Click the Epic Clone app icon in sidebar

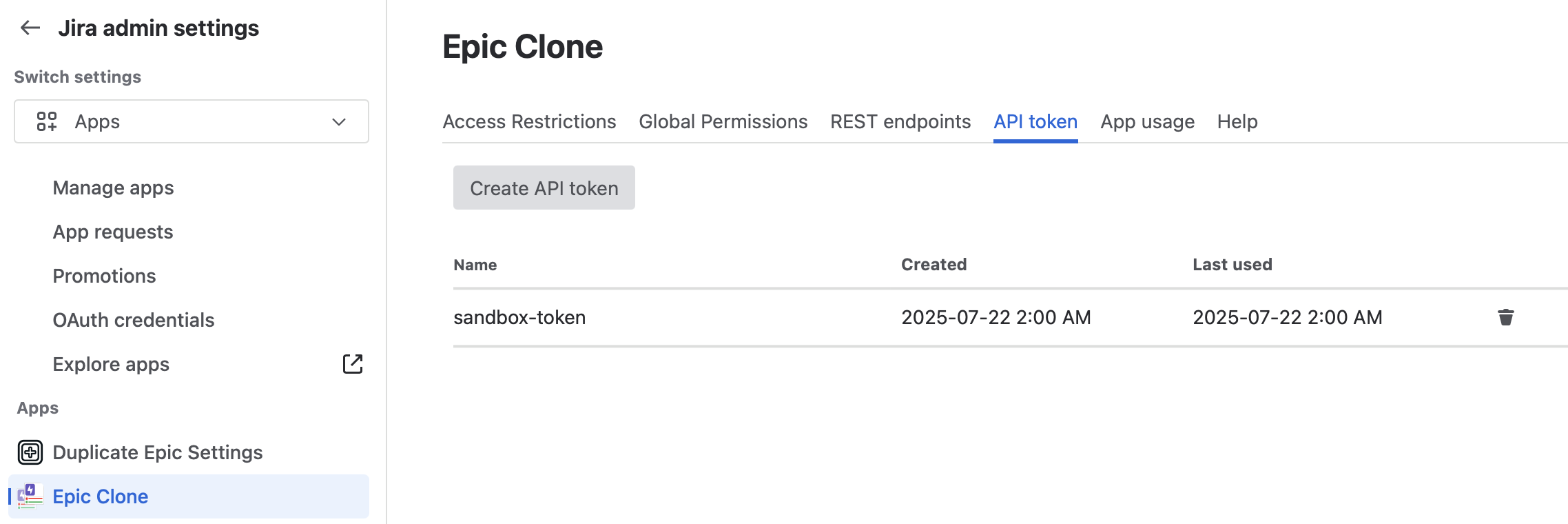coord(30,496)
